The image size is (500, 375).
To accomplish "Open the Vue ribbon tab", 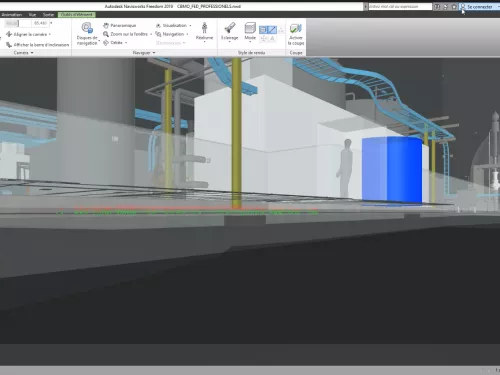I will tap(32, 15).
